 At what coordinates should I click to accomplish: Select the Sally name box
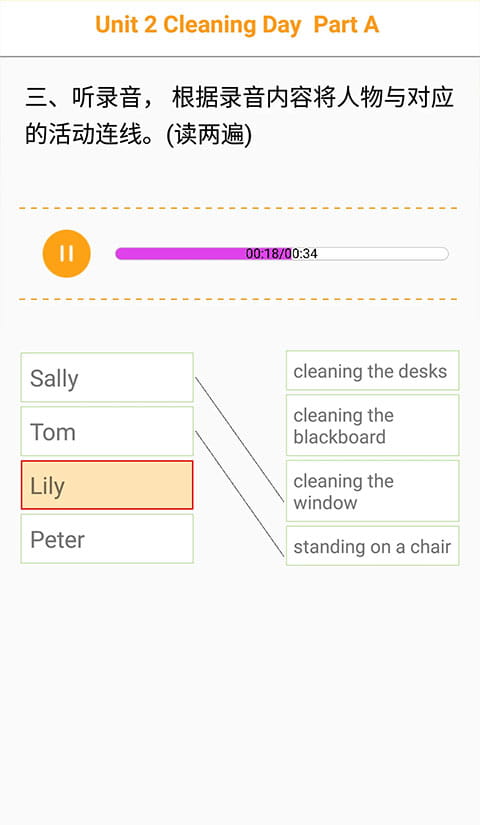click(107, 378)
